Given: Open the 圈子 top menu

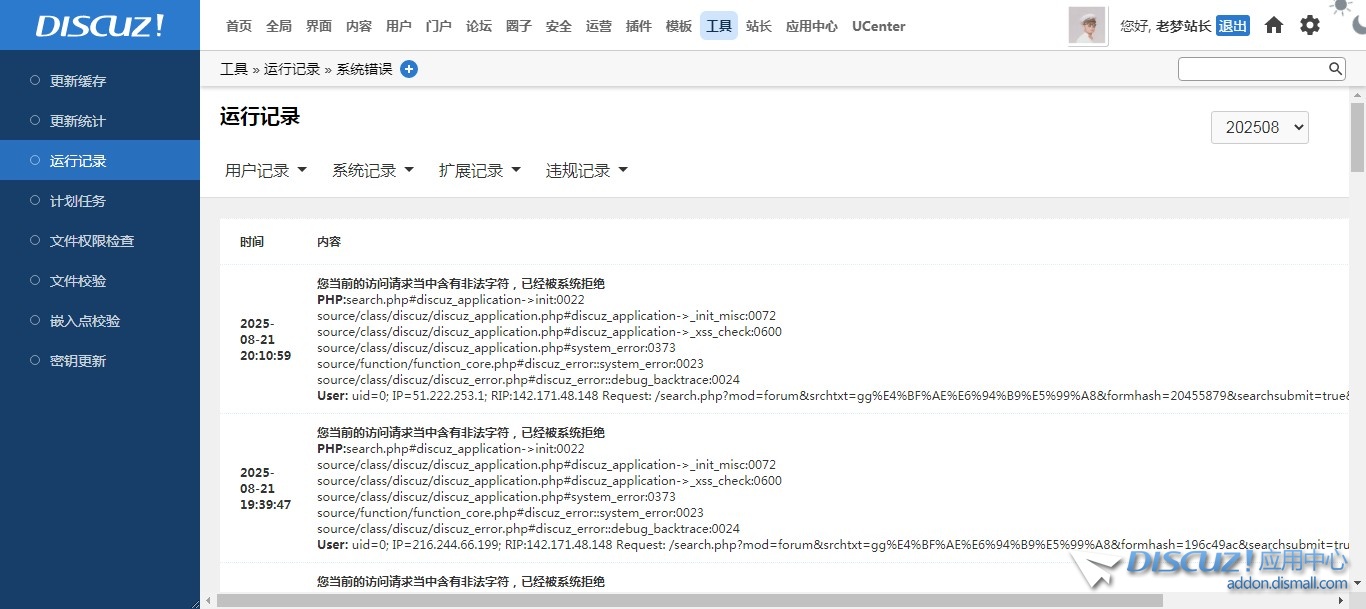Looking at the screenshot, I should (519, 26).
